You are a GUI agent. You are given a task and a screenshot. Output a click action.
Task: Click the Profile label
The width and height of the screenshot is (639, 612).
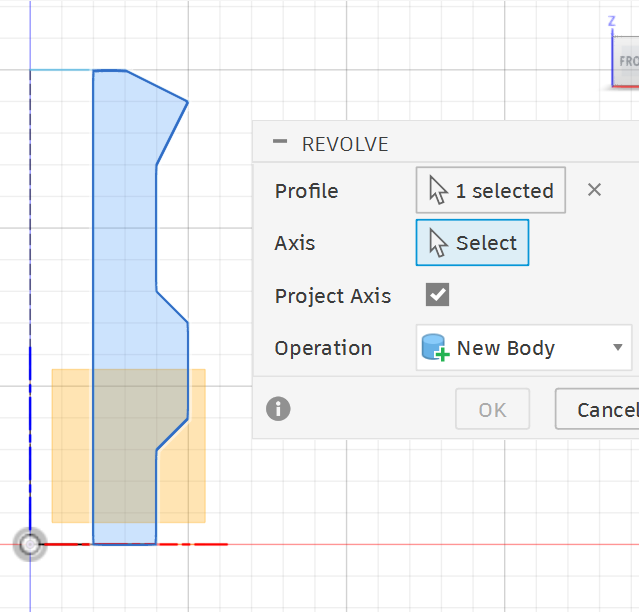click(x=306, y=191)
